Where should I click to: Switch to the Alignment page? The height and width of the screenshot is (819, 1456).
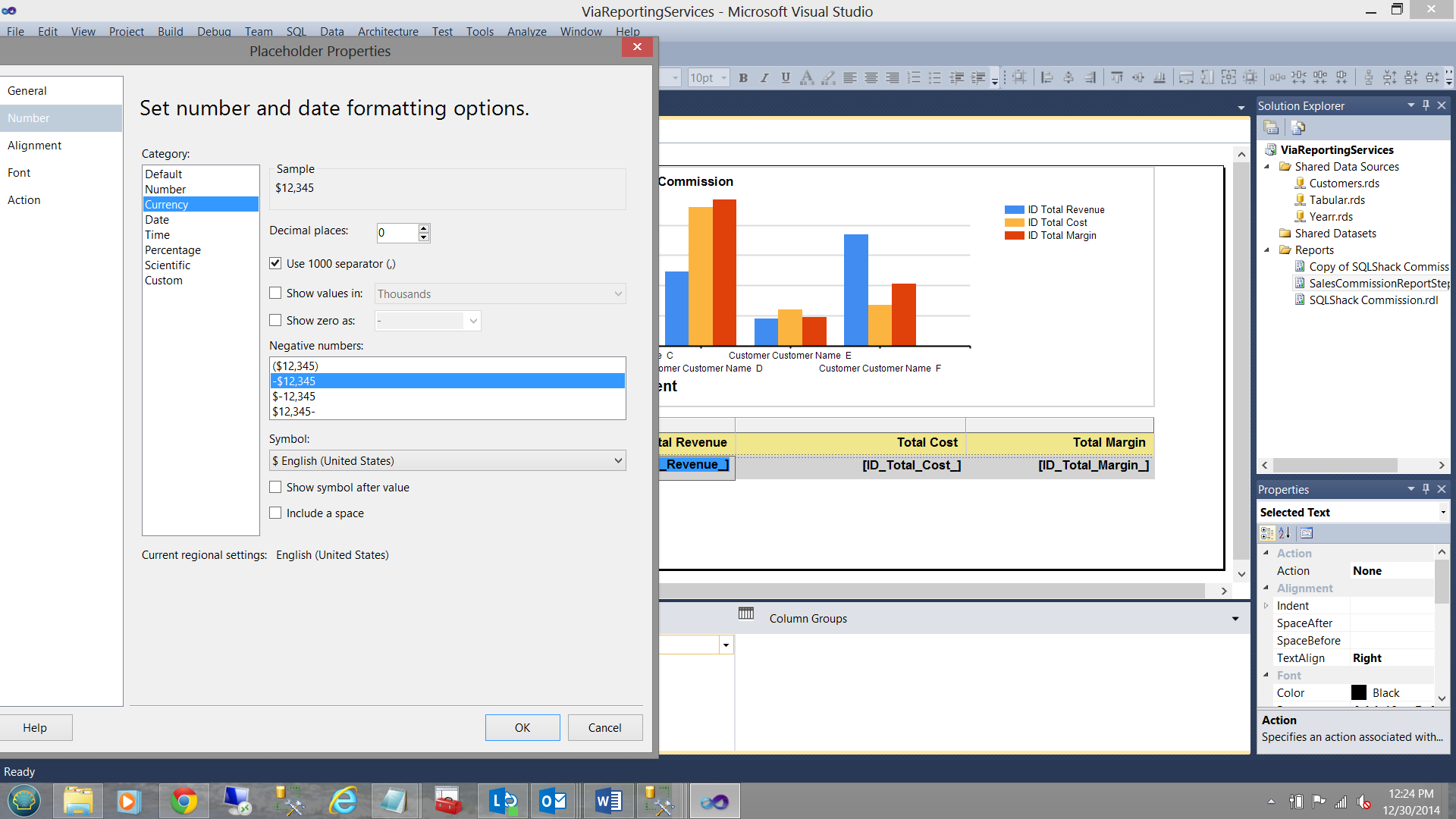tap(35, 145)
